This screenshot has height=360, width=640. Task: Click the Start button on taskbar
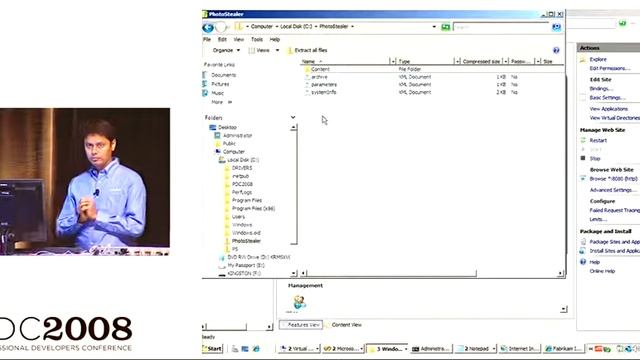212,349
